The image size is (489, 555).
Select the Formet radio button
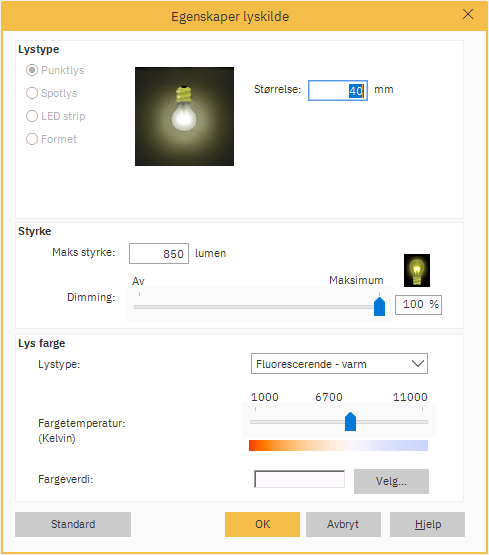pos(32,139)
